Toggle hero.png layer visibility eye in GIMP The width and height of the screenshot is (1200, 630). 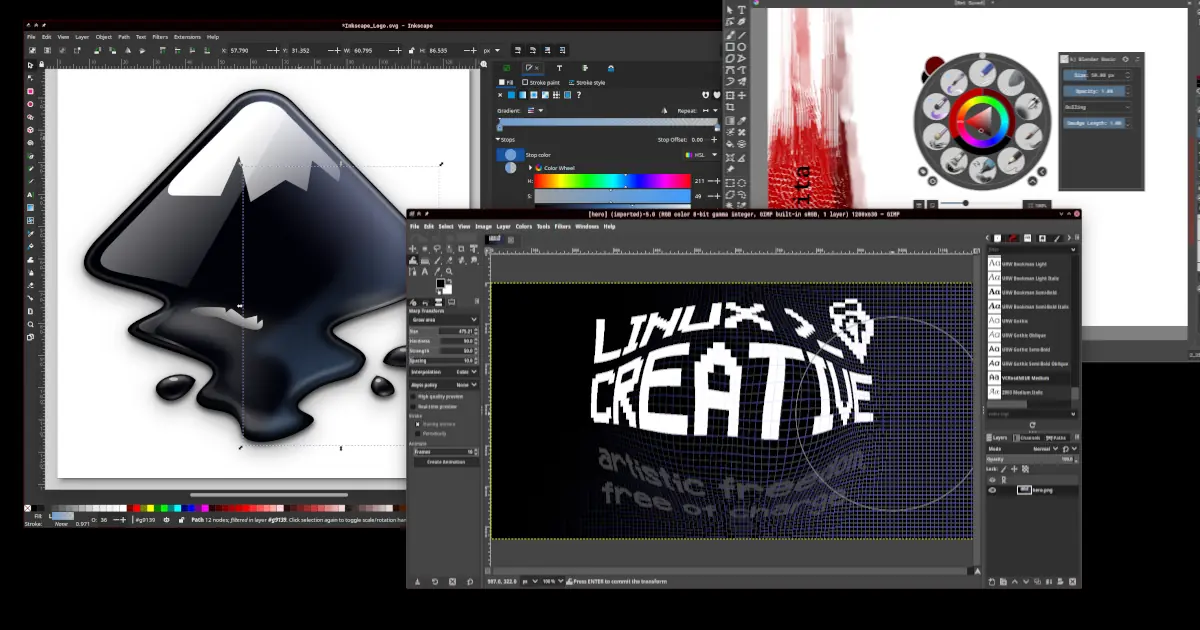(992, 490)
